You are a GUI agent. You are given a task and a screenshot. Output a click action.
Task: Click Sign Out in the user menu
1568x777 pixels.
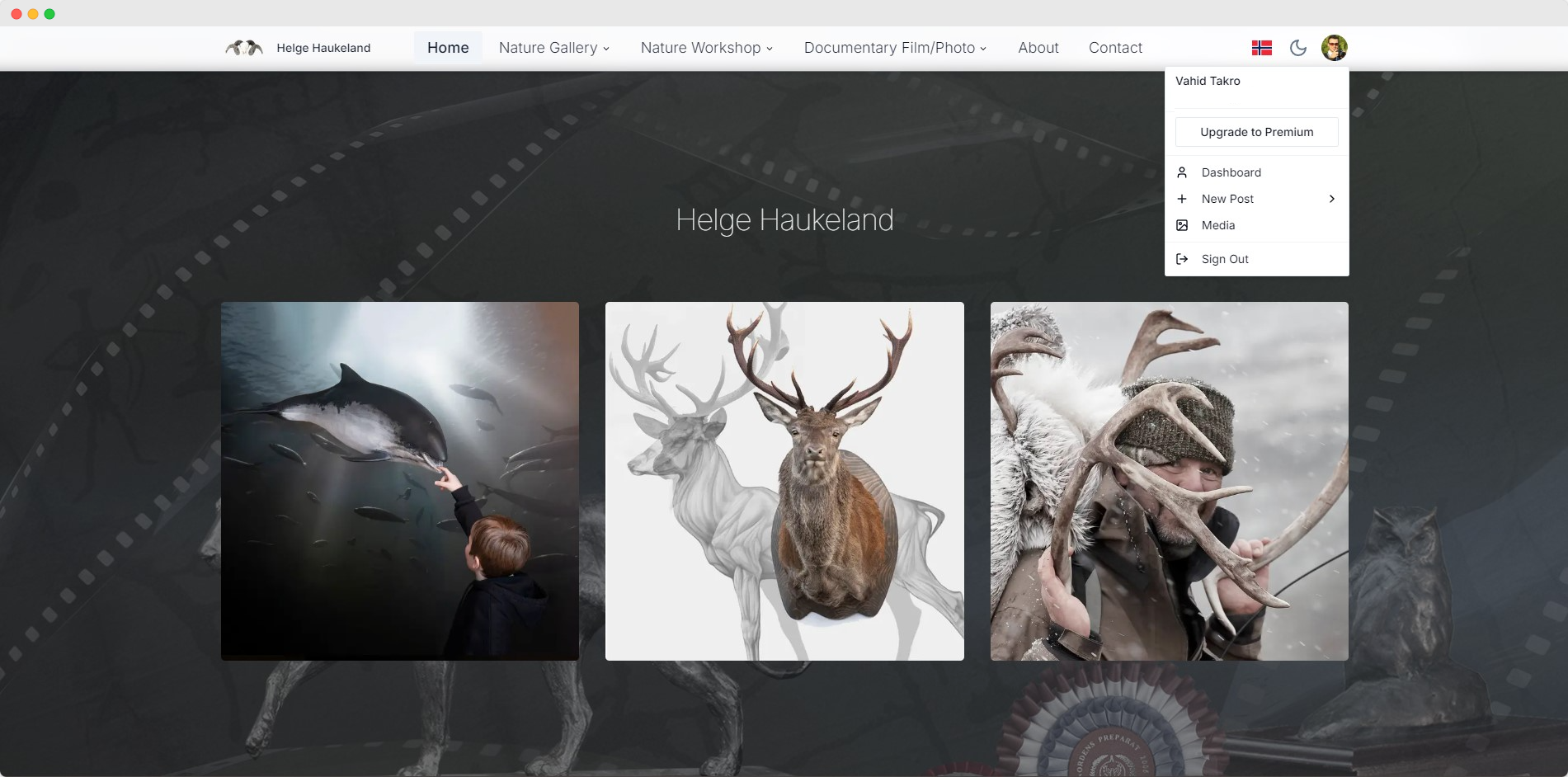[x=1256, y=259]
